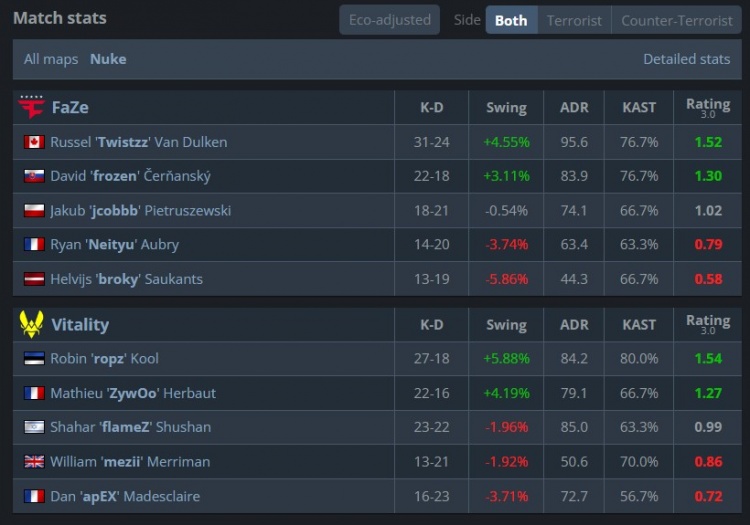Switch side filter to Terrorist
The image size is (750, 525).
tap(574, 20)
